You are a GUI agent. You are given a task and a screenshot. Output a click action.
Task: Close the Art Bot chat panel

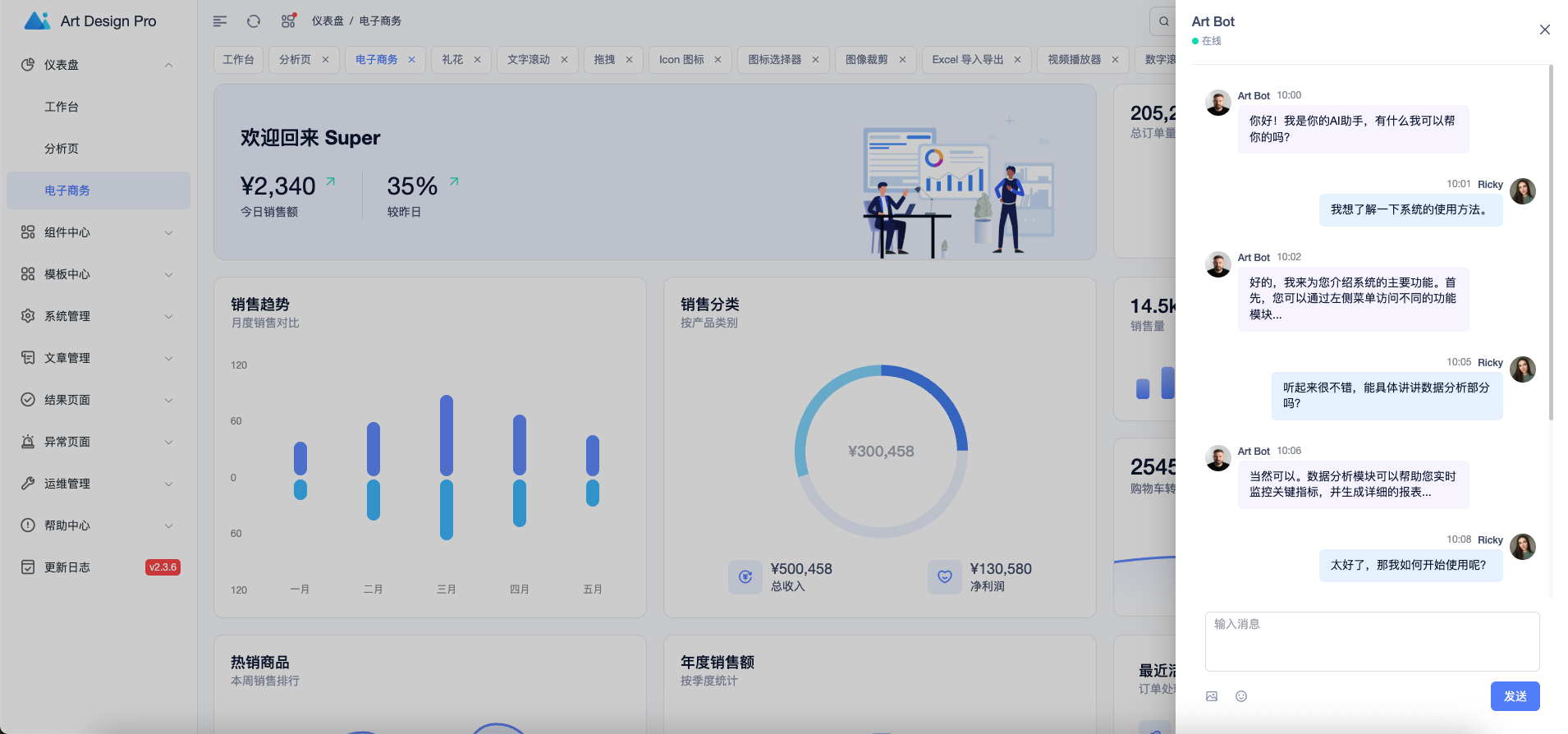pyautogui.click(x=1545, y=30)
